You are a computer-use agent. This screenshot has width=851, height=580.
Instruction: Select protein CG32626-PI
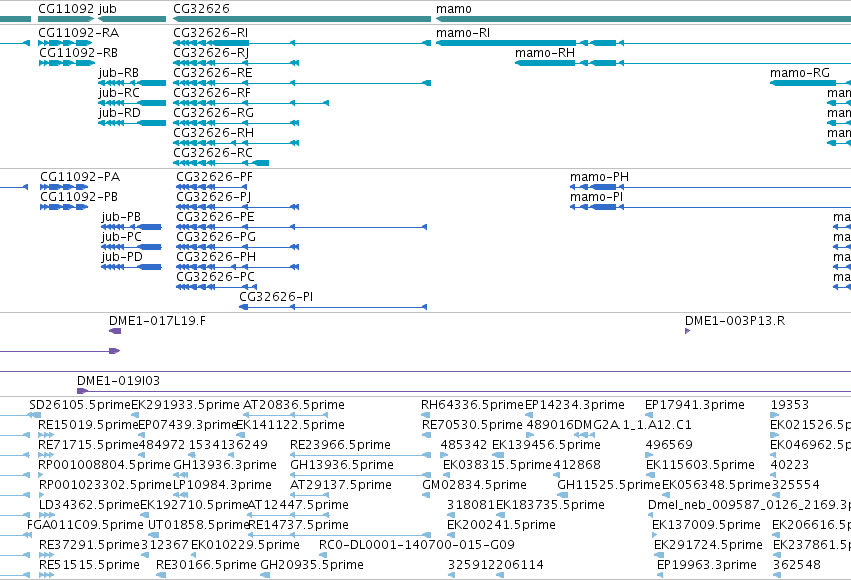[276, 297]
